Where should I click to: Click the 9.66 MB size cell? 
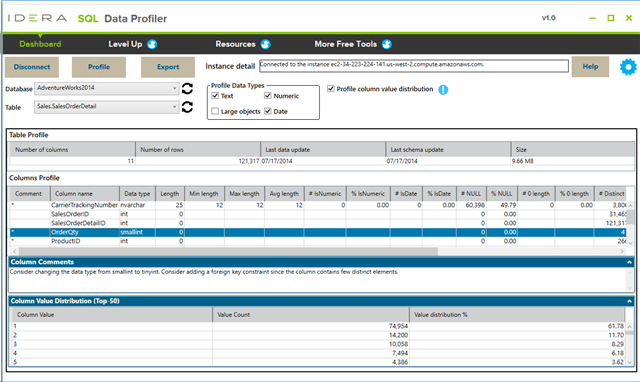(x=573, y=161)
